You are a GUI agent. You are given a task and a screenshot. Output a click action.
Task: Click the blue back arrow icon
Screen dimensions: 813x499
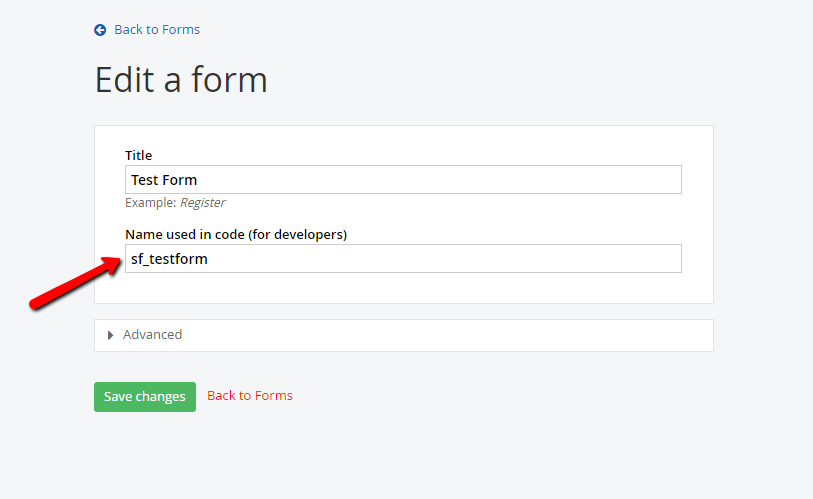100,30
